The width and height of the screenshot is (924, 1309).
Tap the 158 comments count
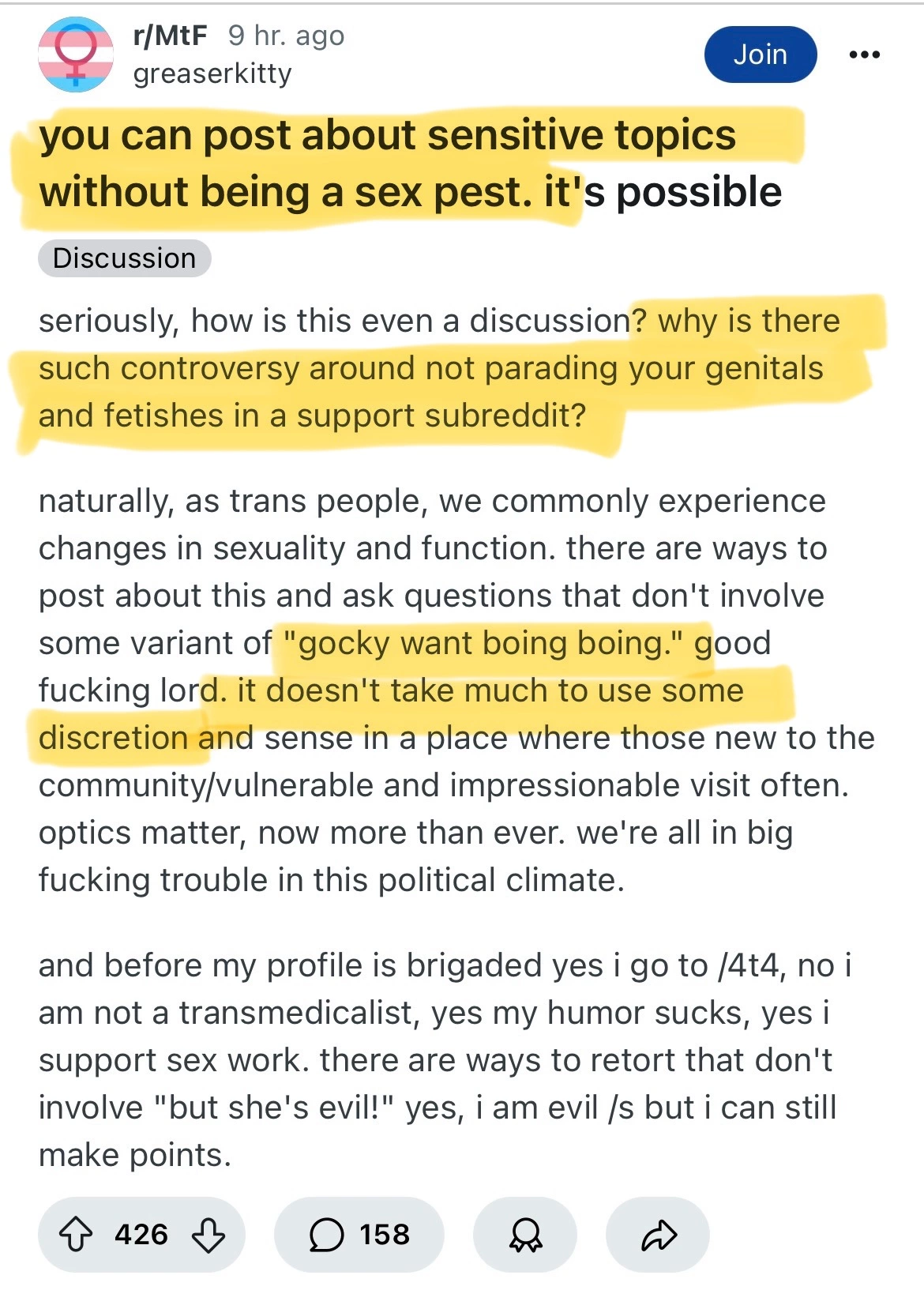coord(385,1235)
